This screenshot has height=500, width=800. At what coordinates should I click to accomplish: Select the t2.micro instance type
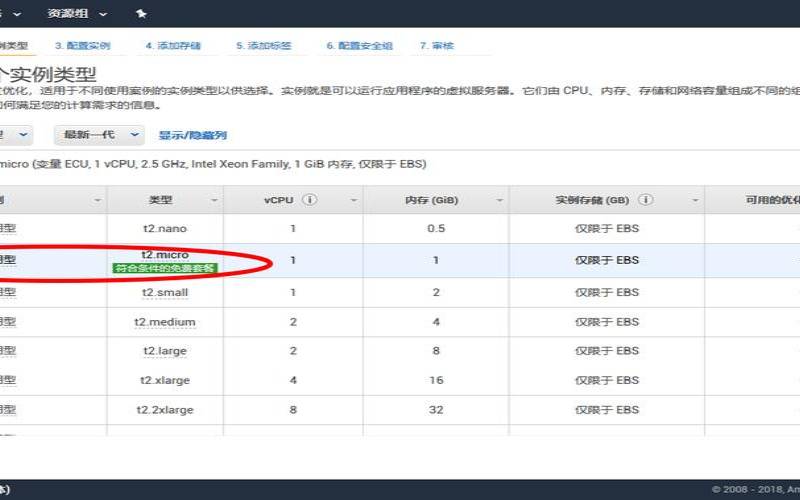(165, 254)
